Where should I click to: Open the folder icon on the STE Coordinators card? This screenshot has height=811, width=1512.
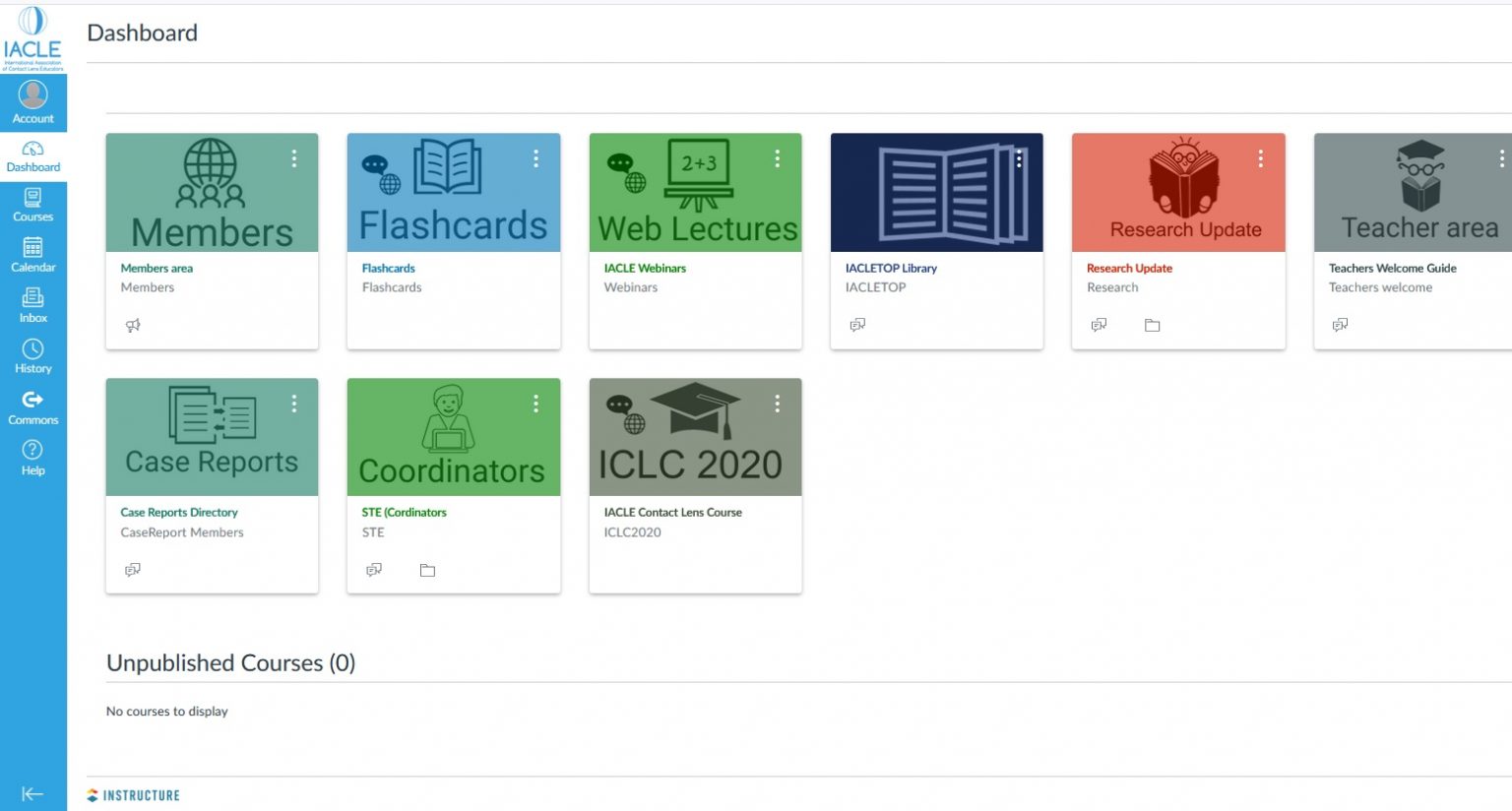click(x=427, y=570)
